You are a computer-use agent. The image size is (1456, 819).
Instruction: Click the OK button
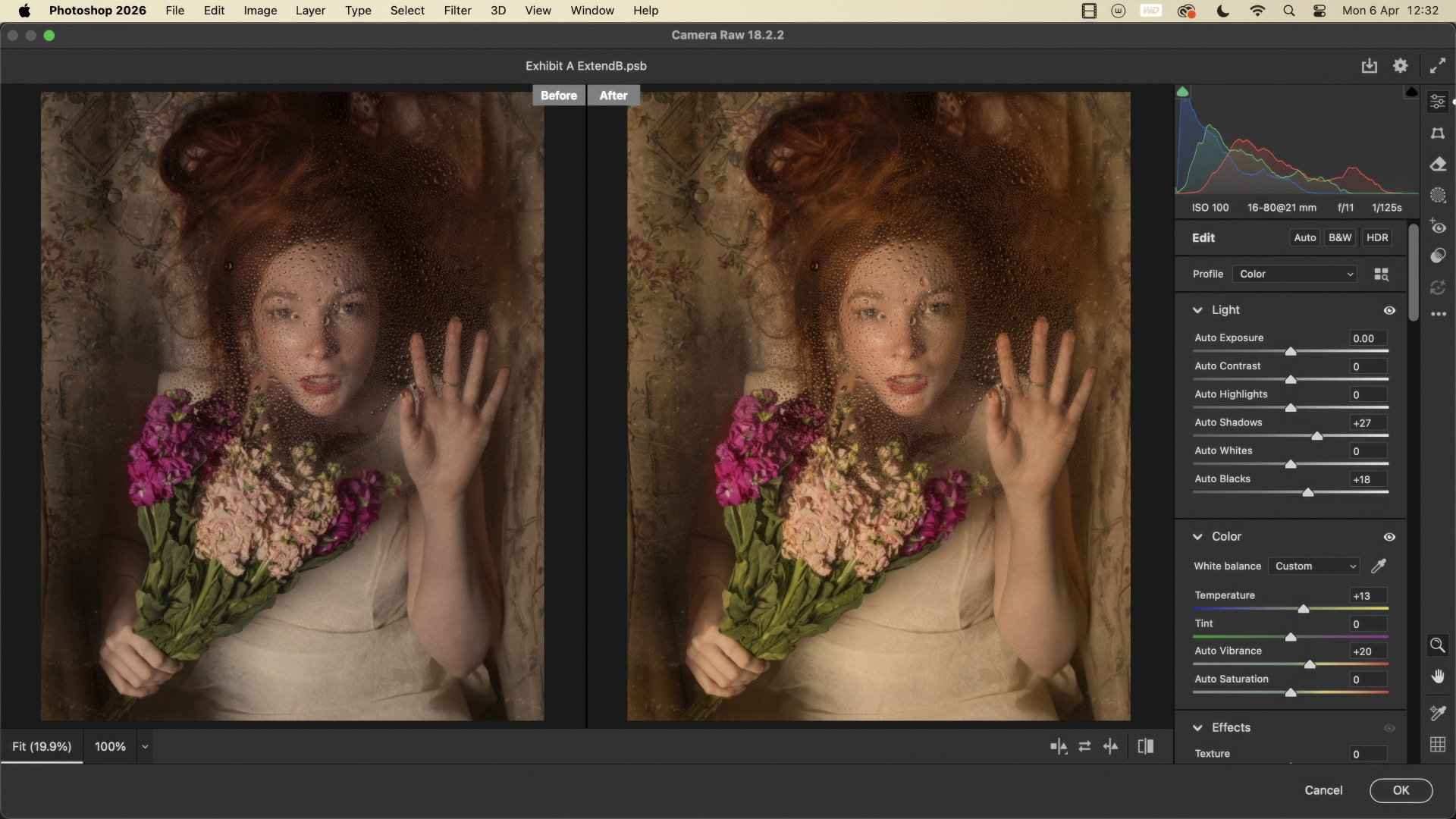coord(1401,790)
